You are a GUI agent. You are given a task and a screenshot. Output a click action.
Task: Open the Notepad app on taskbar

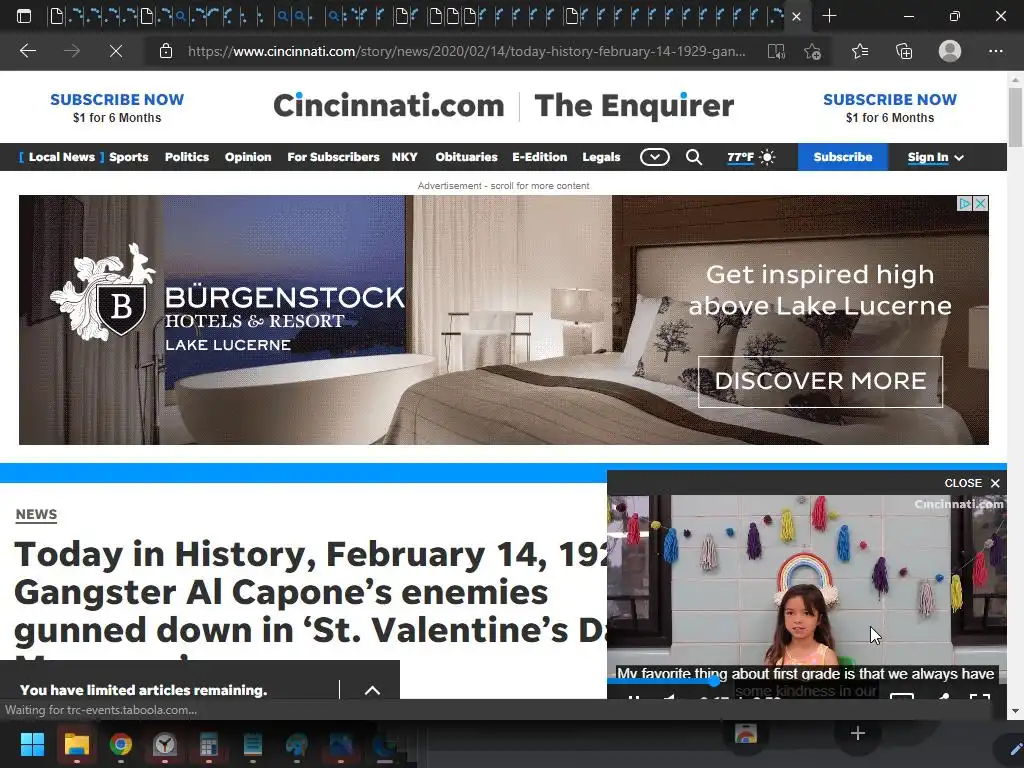click(252, 744)
